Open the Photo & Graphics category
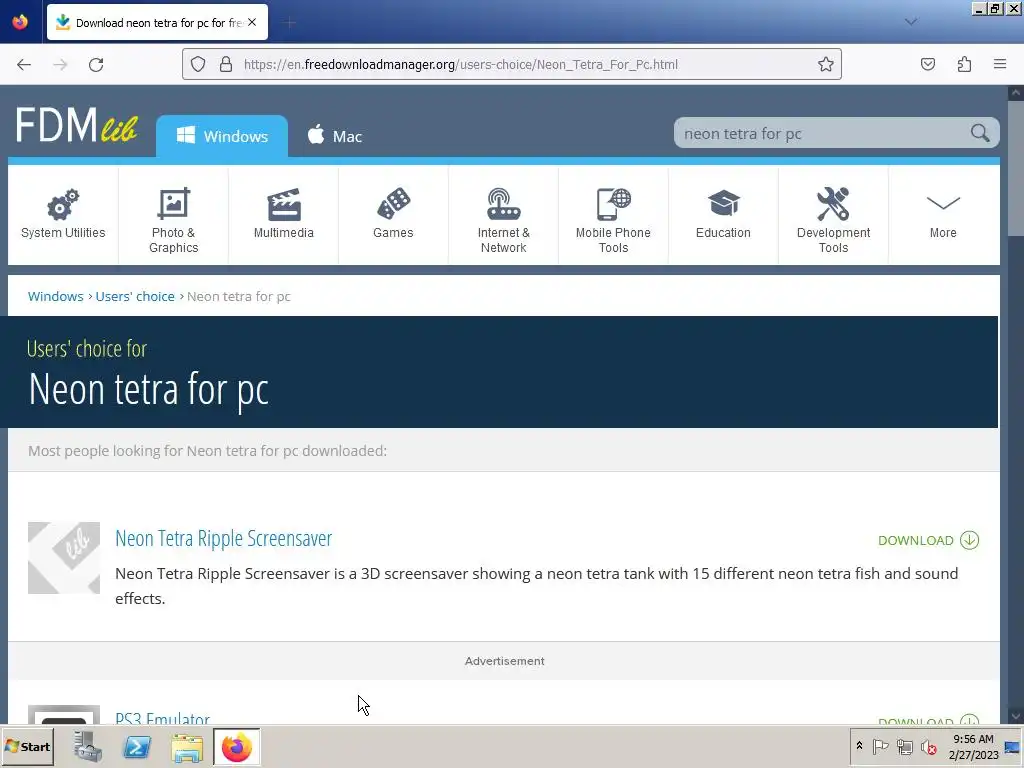The image size is (1024, 768). (173, 214)
